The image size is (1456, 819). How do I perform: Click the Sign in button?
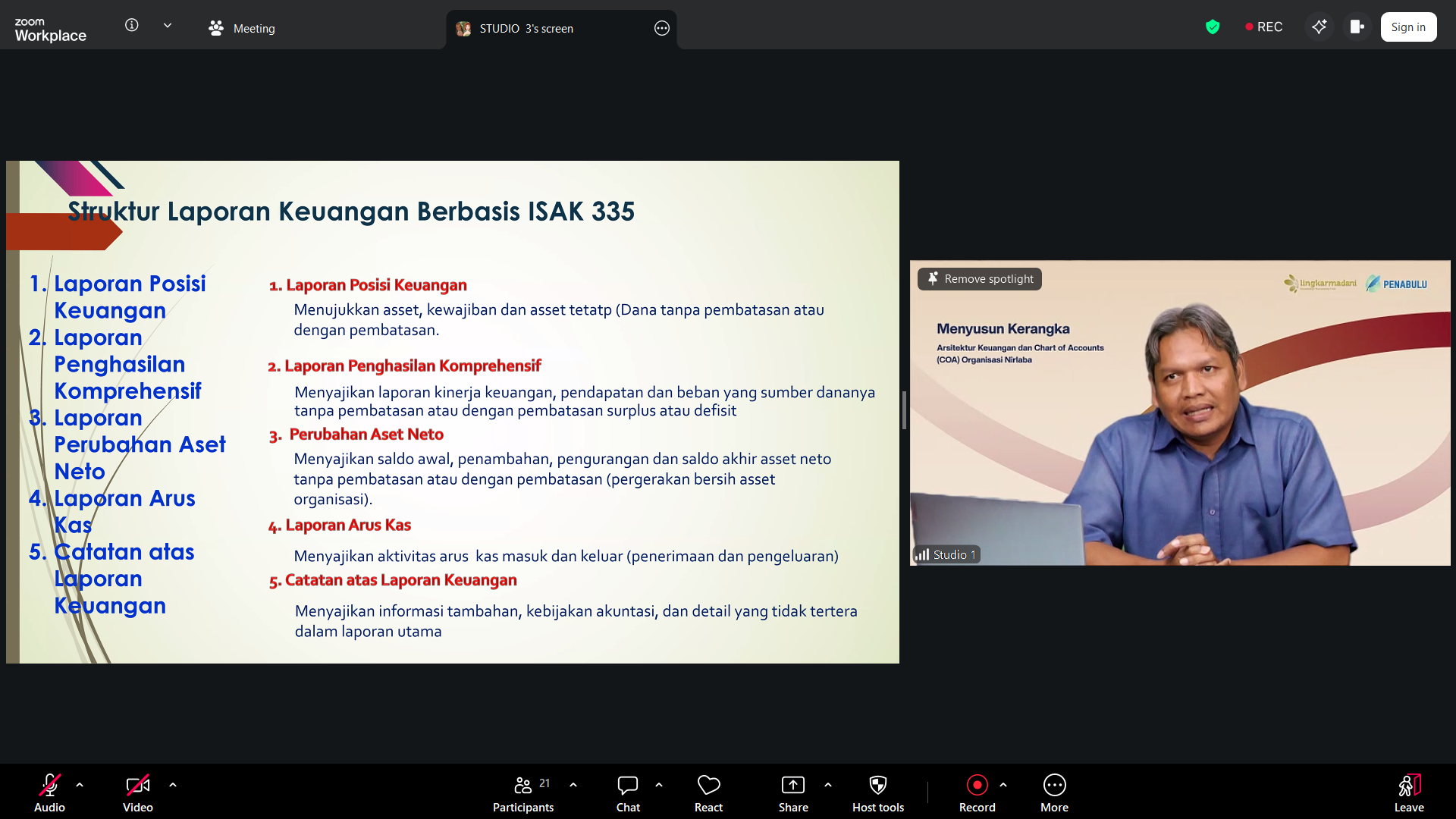pos(1407,27)
